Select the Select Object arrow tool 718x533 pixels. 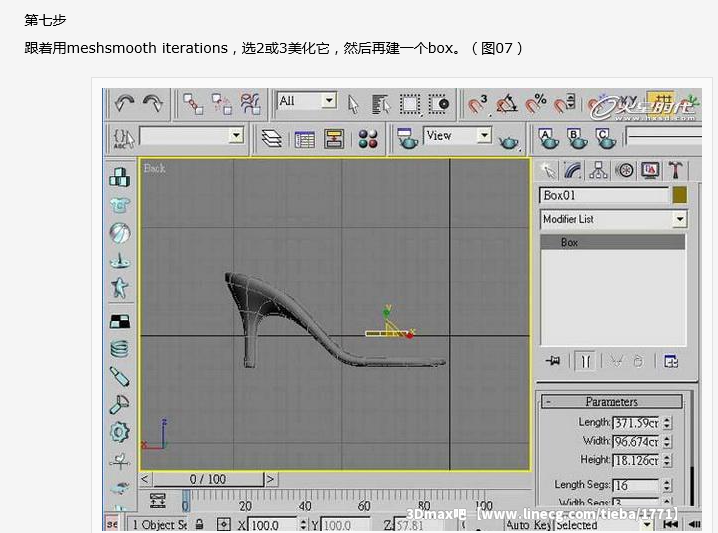[x=353, y=104]
